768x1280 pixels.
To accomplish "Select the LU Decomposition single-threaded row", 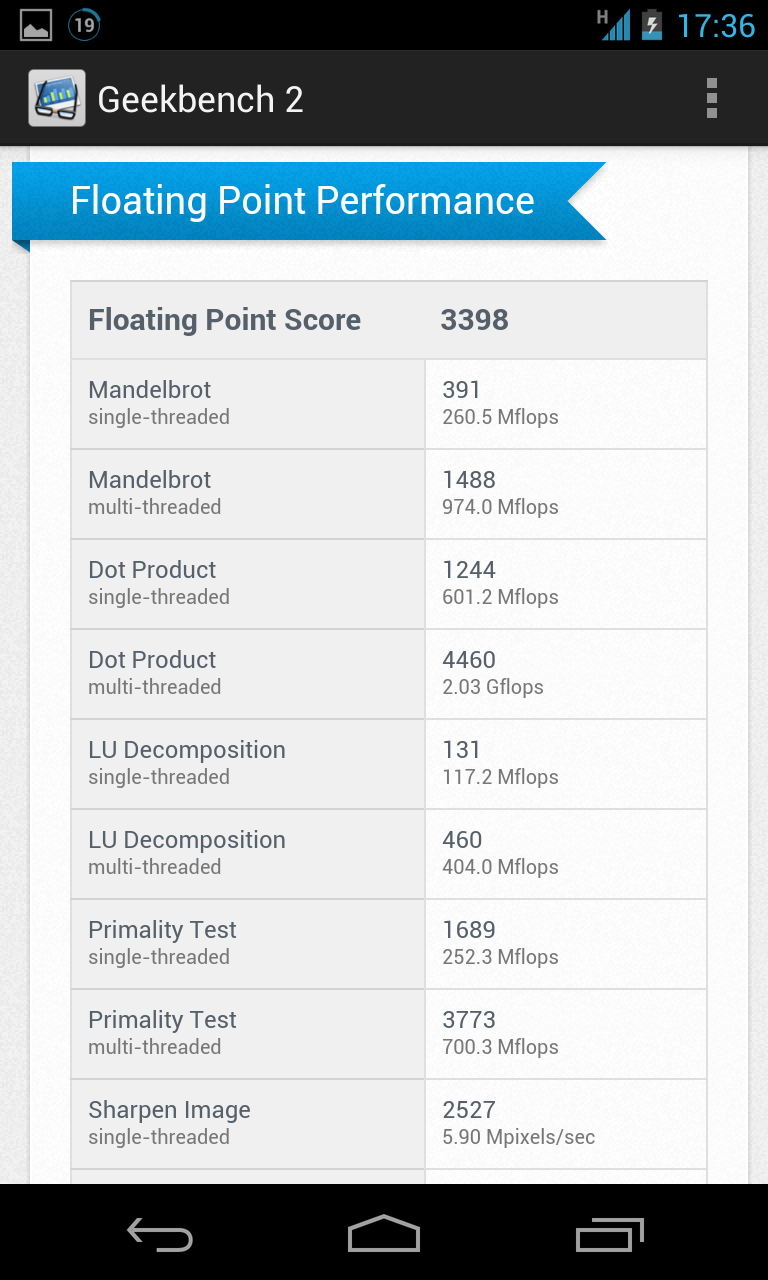I will pos(389,764).
